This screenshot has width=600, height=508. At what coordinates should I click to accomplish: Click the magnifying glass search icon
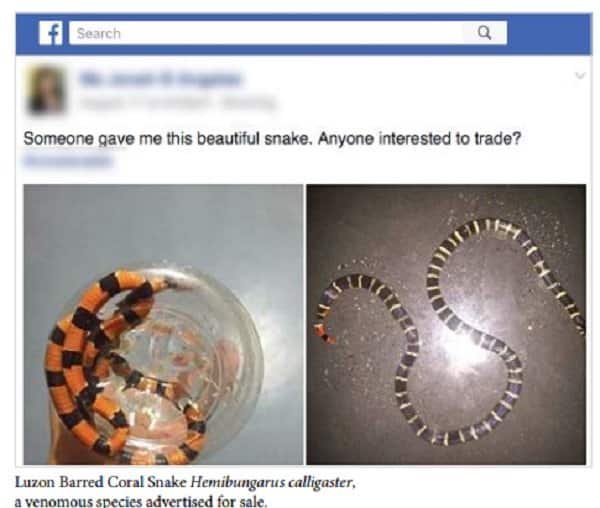click(x=484, y=33)
